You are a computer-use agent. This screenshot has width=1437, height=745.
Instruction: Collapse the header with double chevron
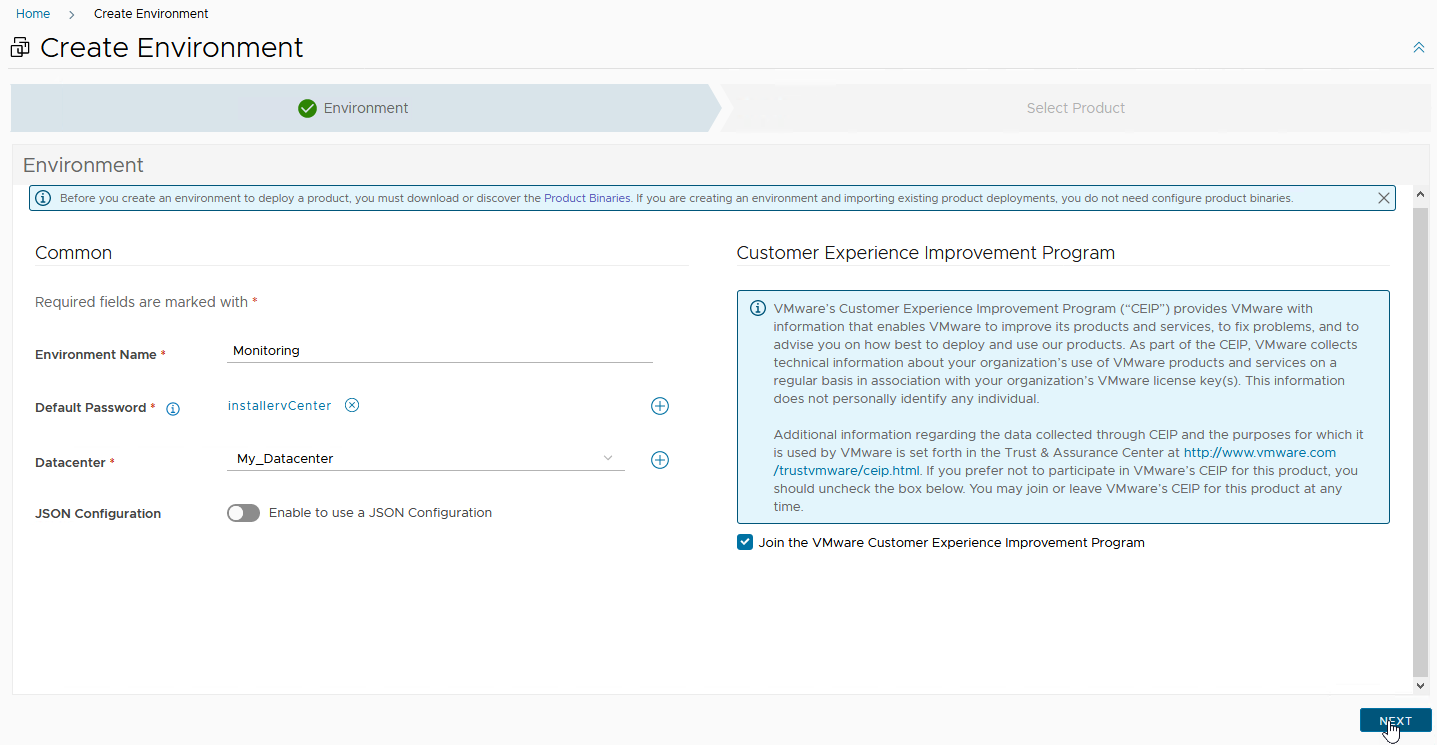[1418, 48]
